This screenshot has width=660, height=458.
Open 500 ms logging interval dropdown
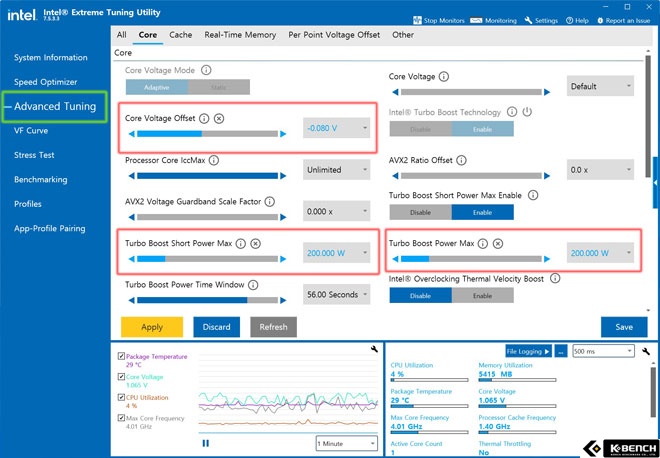coord(603,351)
